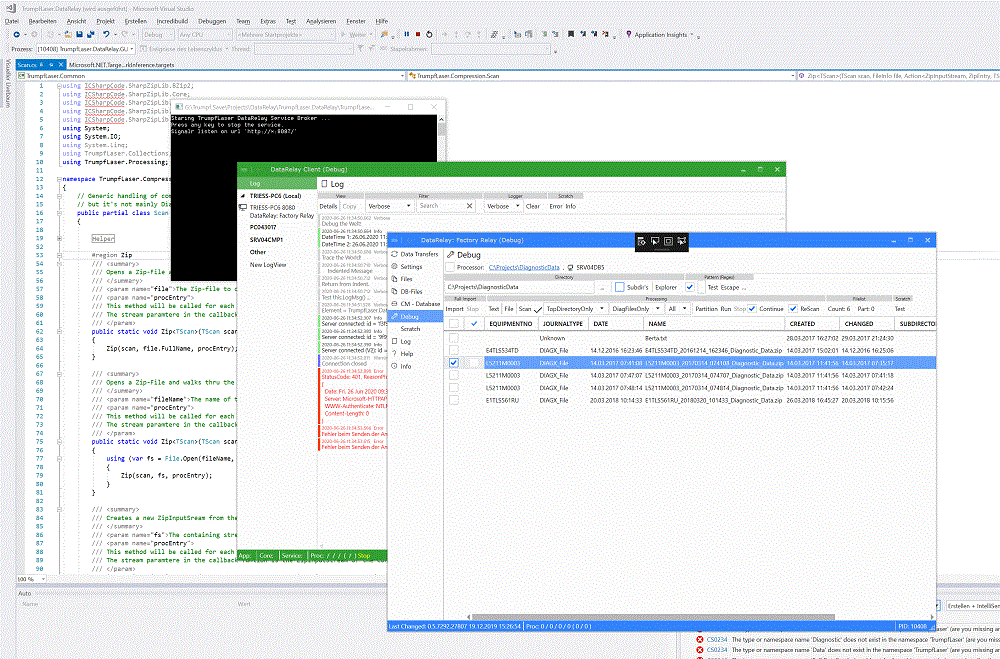Toggle checked box before Test in Pattern section
The width and height of the screenshot is (1000, 659).
(x=689, y=287)
